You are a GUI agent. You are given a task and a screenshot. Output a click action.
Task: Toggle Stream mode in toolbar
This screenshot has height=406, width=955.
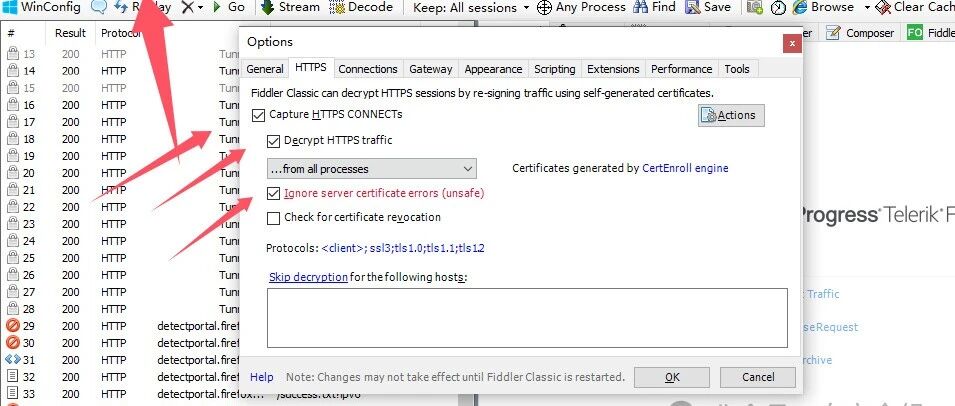point(291,7)
